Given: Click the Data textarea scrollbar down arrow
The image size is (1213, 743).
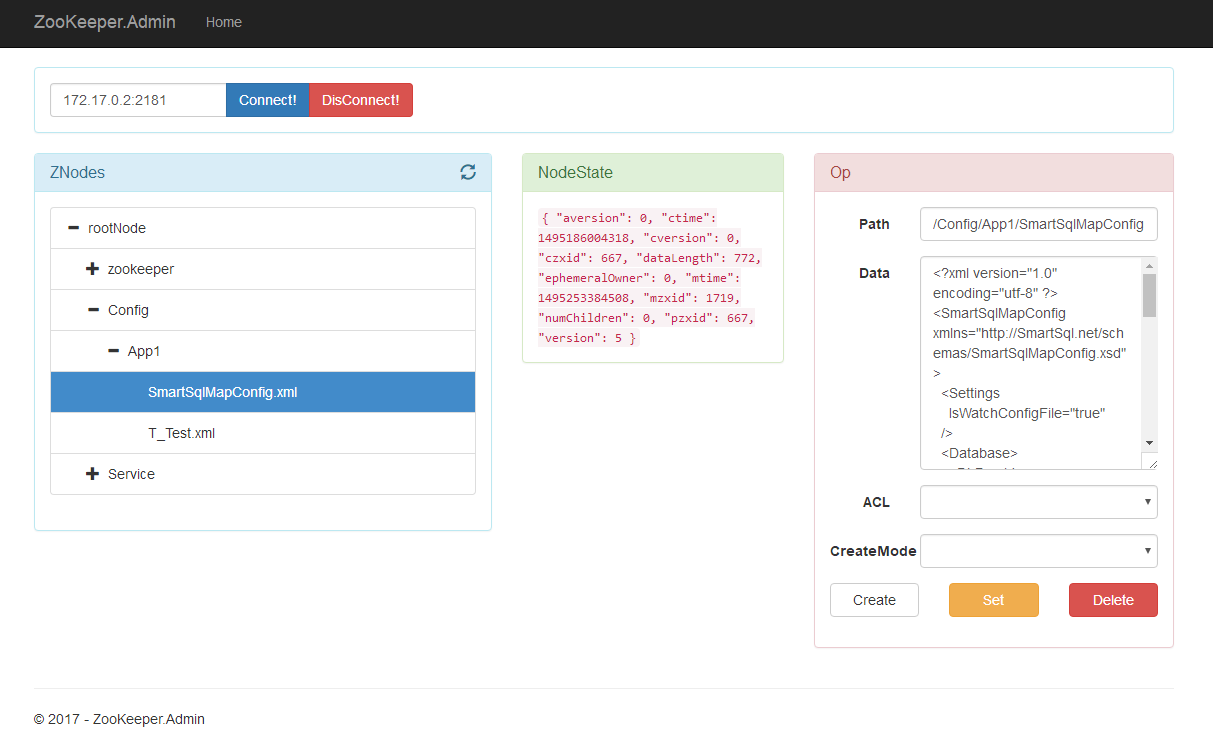Looking at the screenshot, I should click(x=1149, y=443).
